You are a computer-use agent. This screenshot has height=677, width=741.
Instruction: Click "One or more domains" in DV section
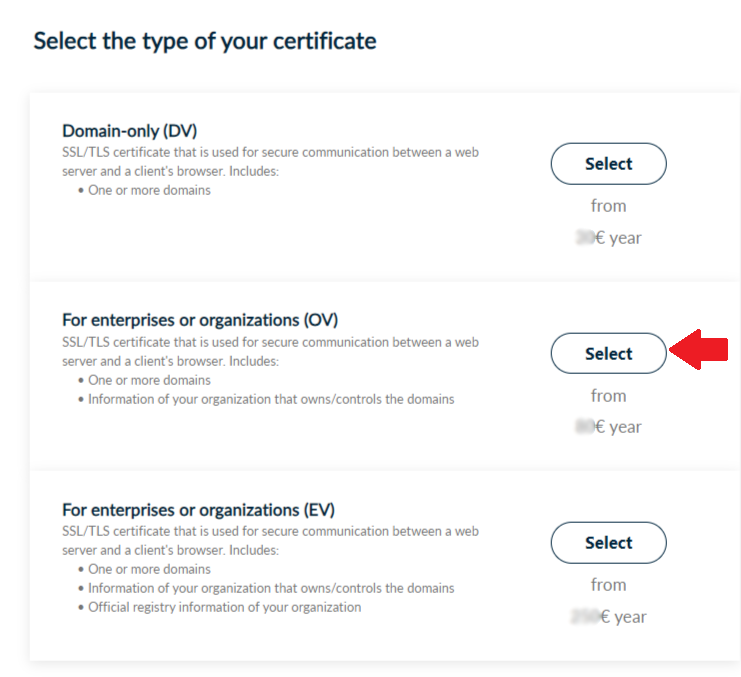[x=149, y=190]
